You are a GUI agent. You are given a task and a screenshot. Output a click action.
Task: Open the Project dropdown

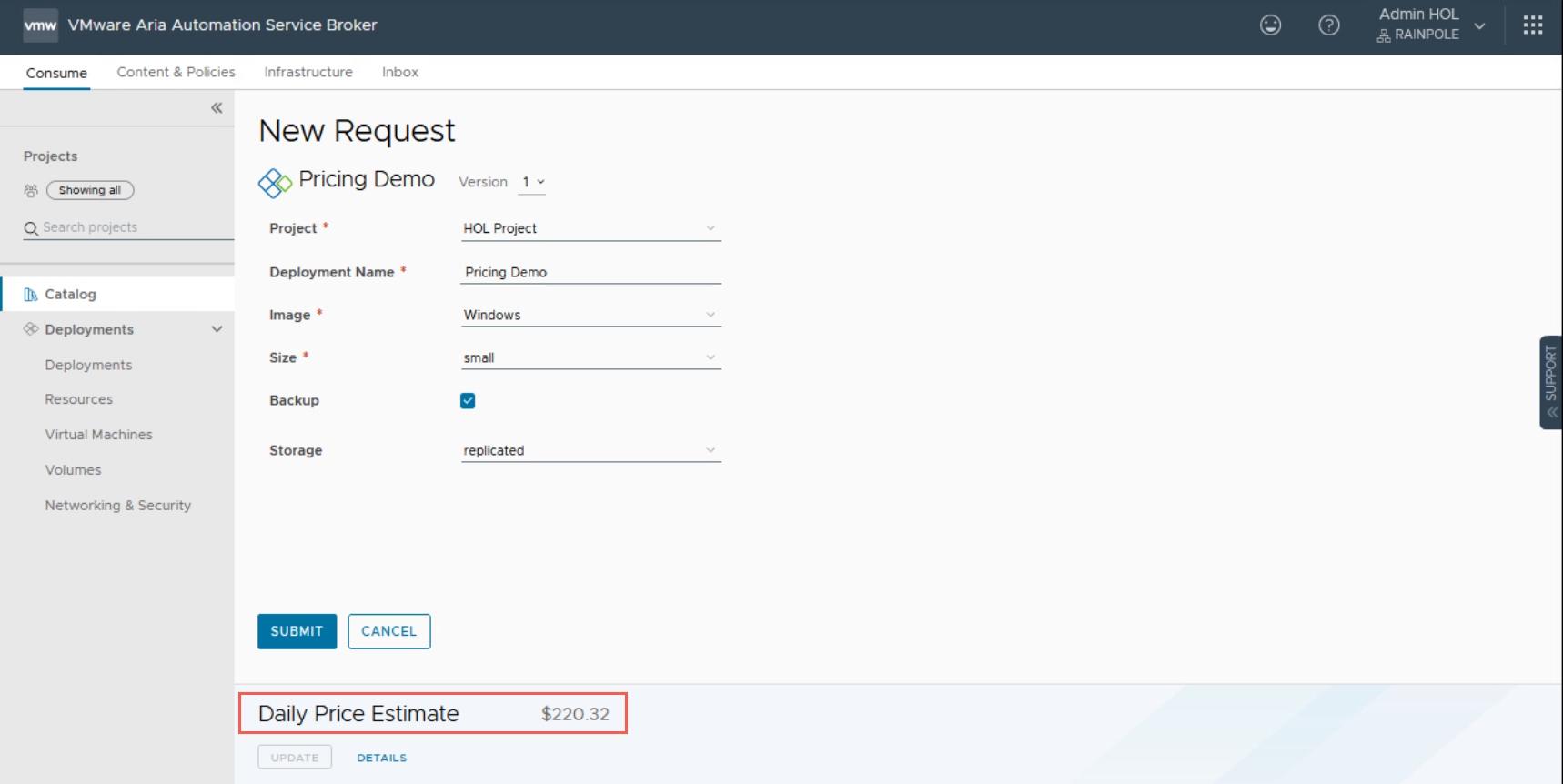tap(590, 228)
